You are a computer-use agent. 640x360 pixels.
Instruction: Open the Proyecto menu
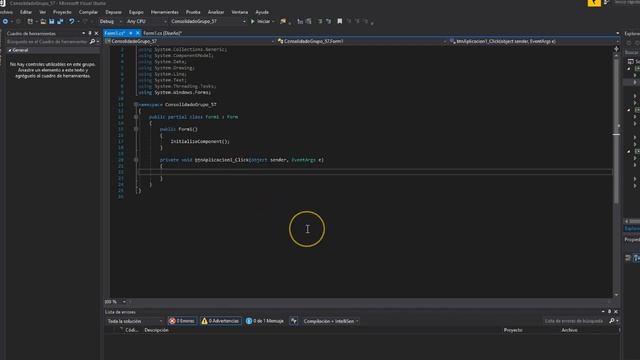pos(62,12)
